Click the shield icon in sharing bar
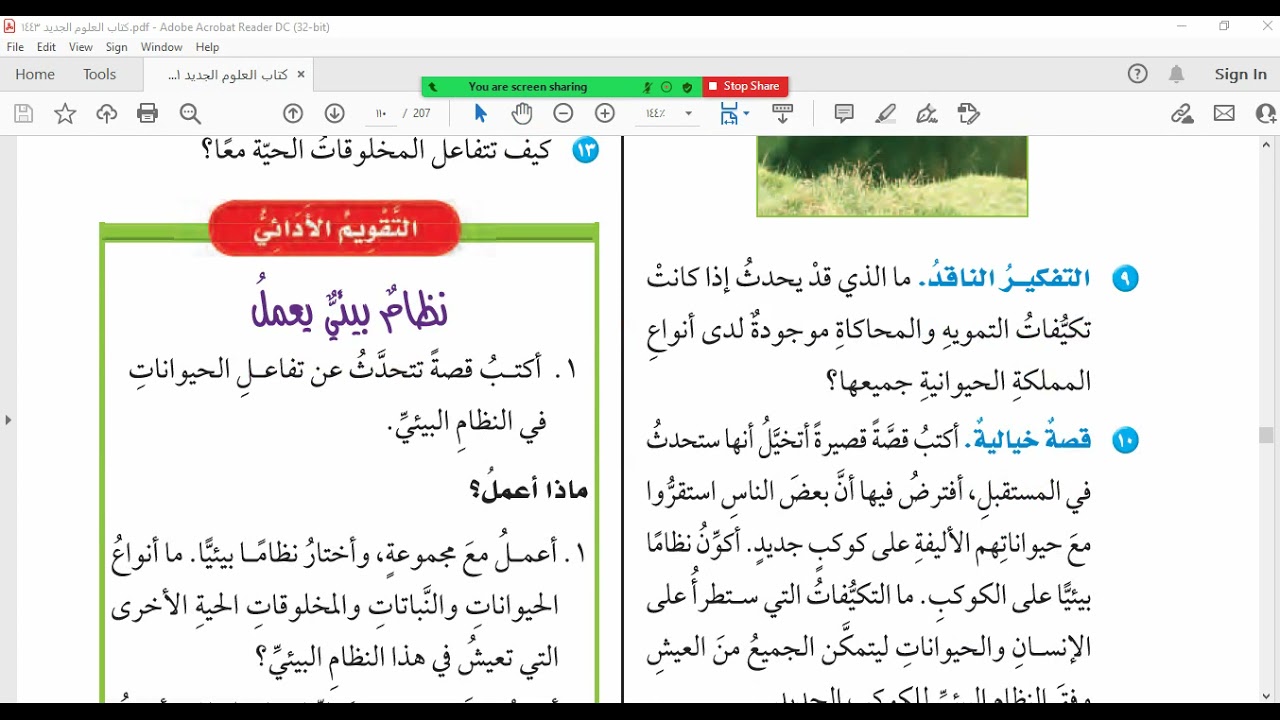This screenshot has width=1280, height=720. 687,87
